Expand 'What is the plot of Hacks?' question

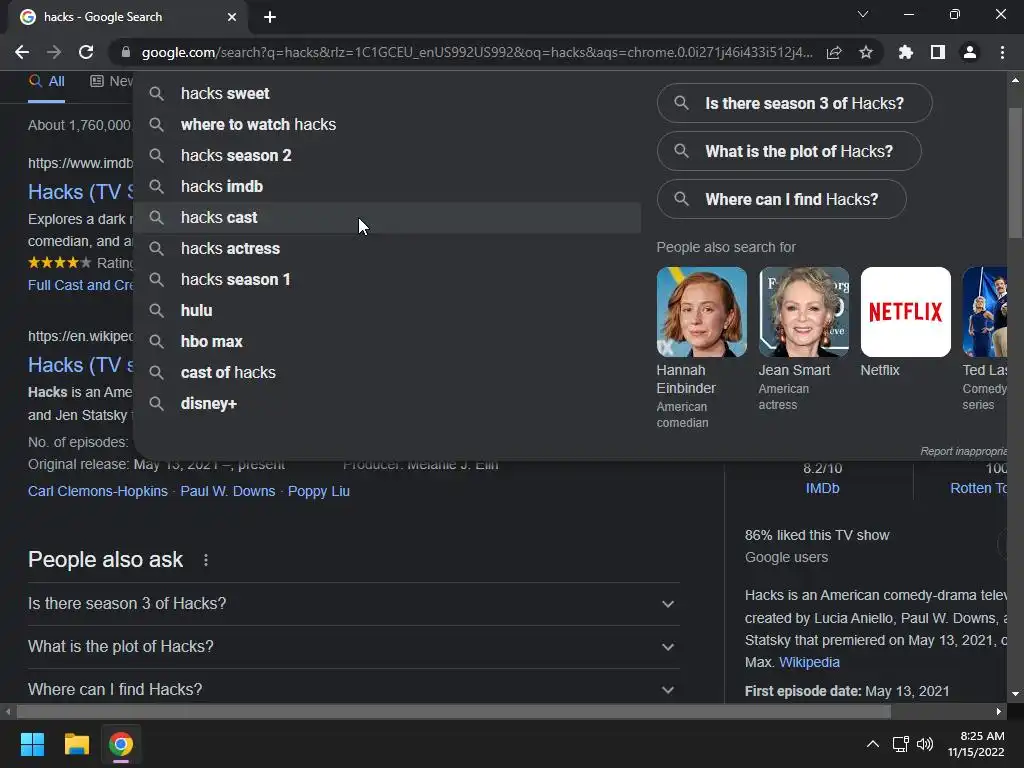click(x=353, y=647)
